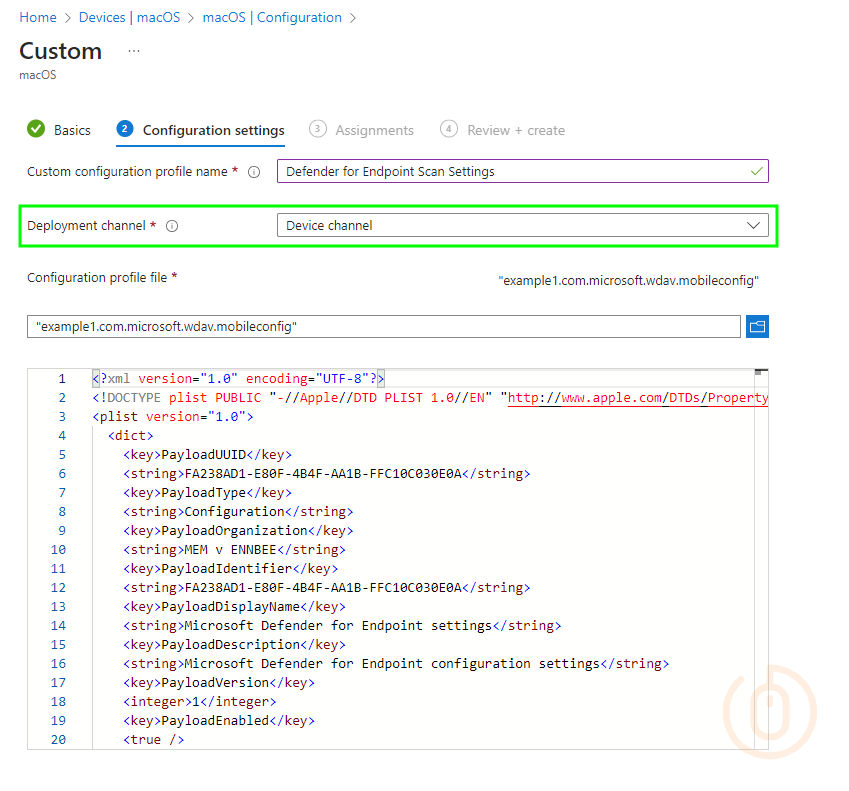Click the MEM v ENNBEE string value
The height and width of the screenshot is (791, 849).
pyautogui.click(x=231, y=550)
